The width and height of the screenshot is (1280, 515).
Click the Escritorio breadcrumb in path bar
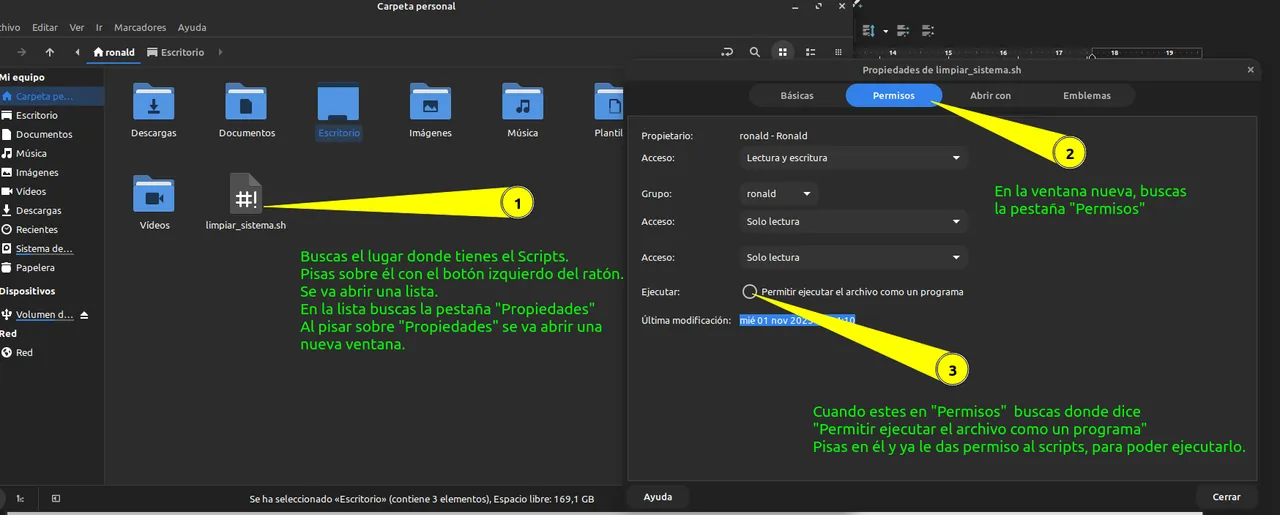[x=175, y=52]
